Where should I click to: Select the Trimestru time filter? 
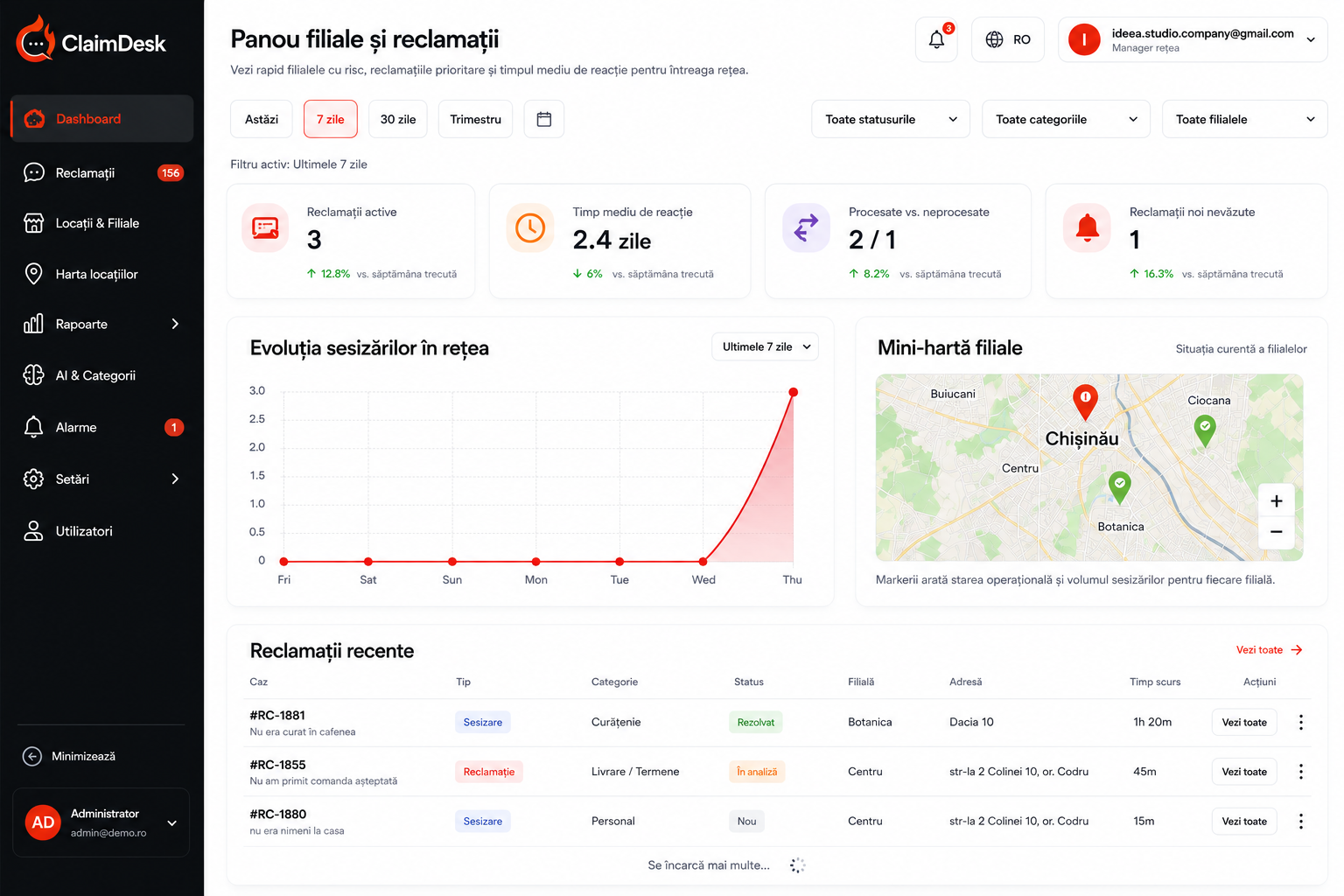476,119
